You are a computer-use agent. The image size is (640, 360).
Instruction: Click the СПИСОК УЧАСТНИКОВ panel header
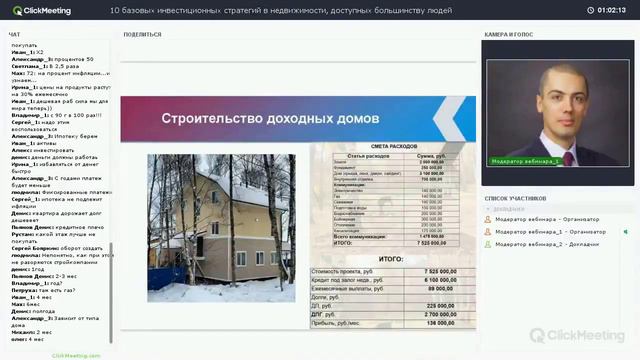click(x=515, y=198)
